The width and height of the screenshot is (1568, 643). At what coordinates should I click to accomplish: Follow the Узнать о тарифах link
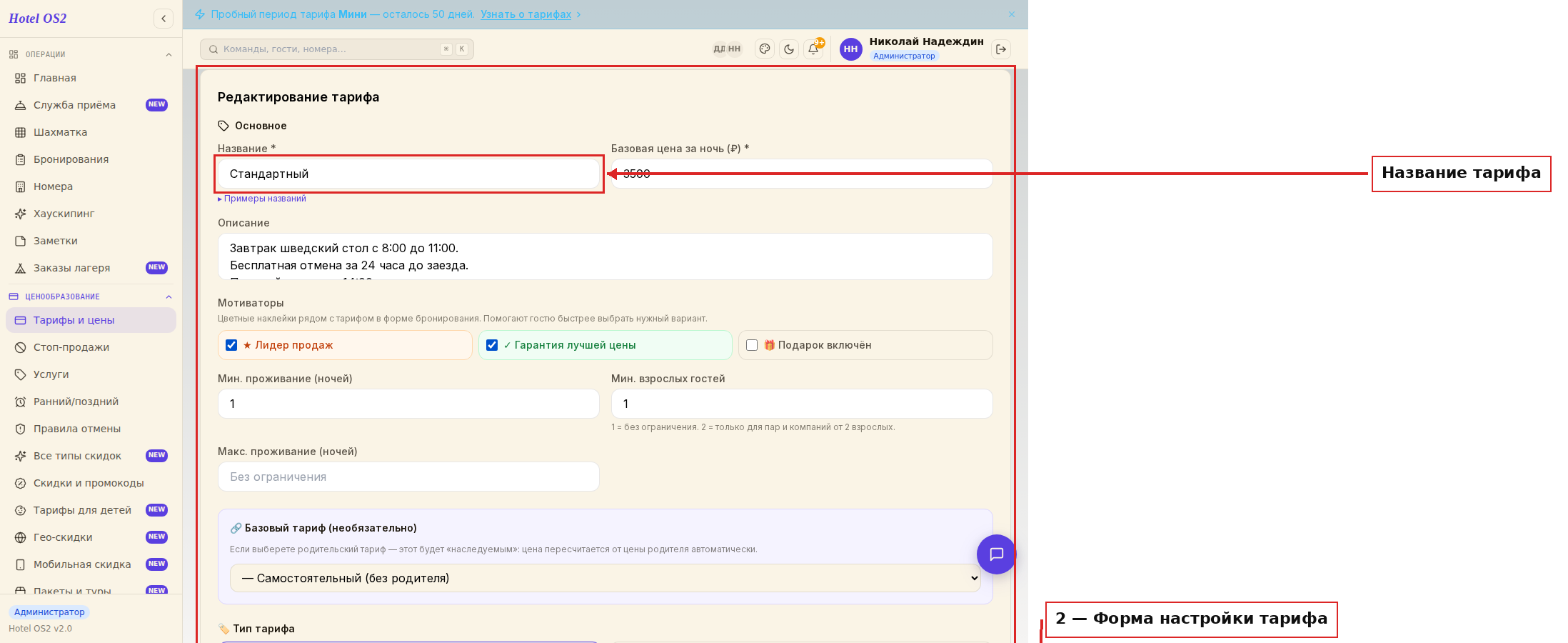526,14
